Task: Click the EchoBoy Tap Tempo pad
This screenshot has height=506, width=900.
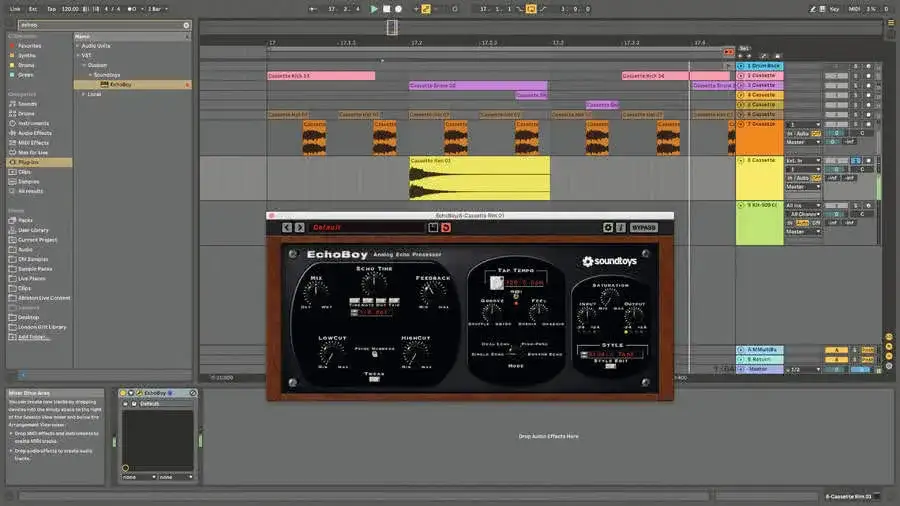Action: pos(497,282)
